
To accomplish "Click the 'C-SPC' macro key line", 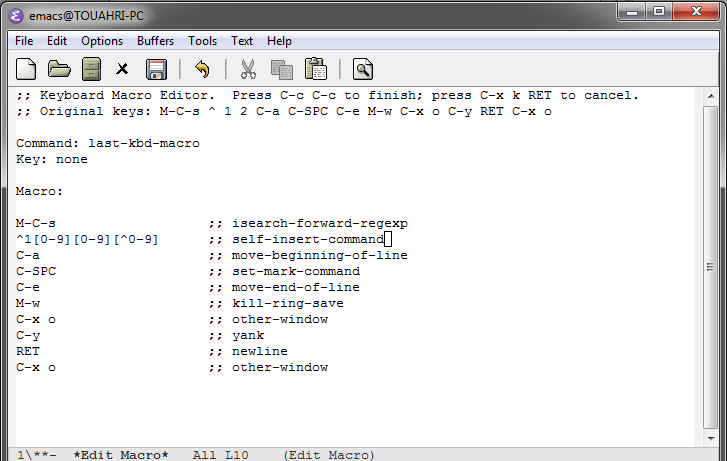I will click(x=36, y=271).
